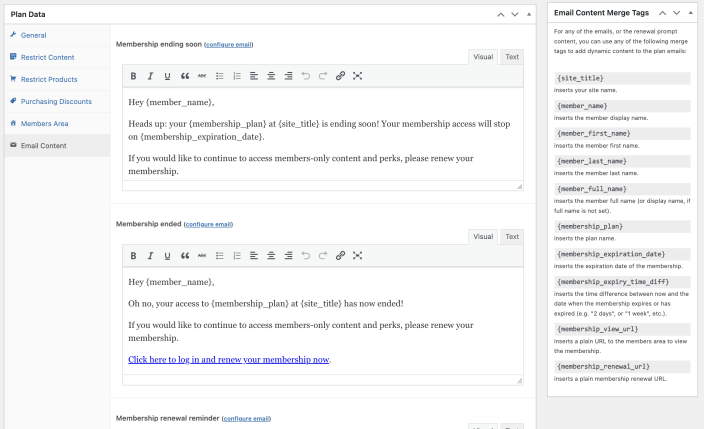Toggle bold in Membership ending soon editor

pos(133,76)
